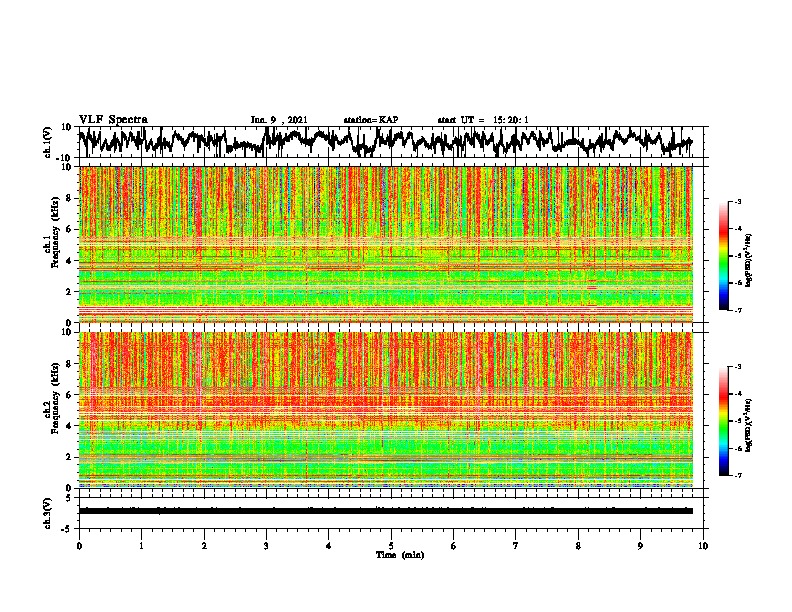Click the ch.2 spectrogram color scale bar
This screenshot has width=792, height=612.
pos(723,421)
